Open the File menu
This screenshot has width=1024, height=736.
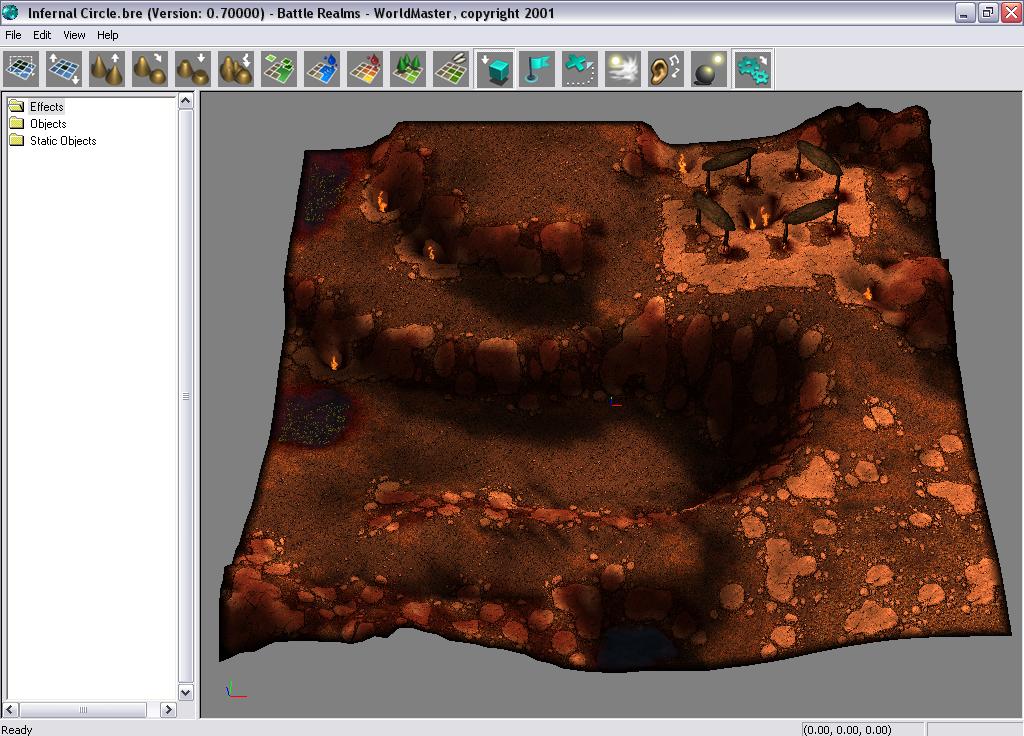tap(13, 35)
